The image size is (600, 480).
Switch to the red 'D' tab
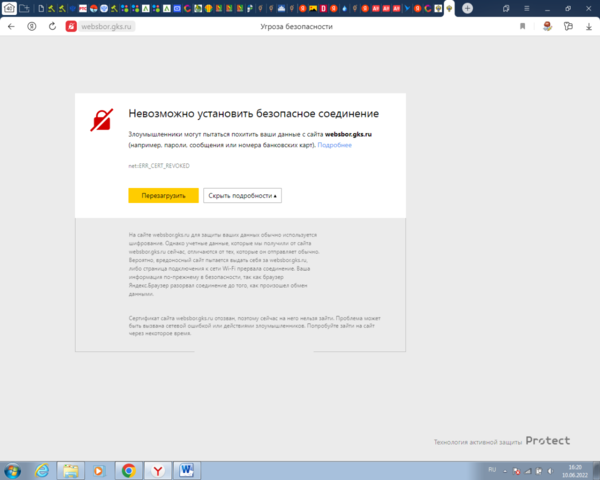tap(323, 8)
